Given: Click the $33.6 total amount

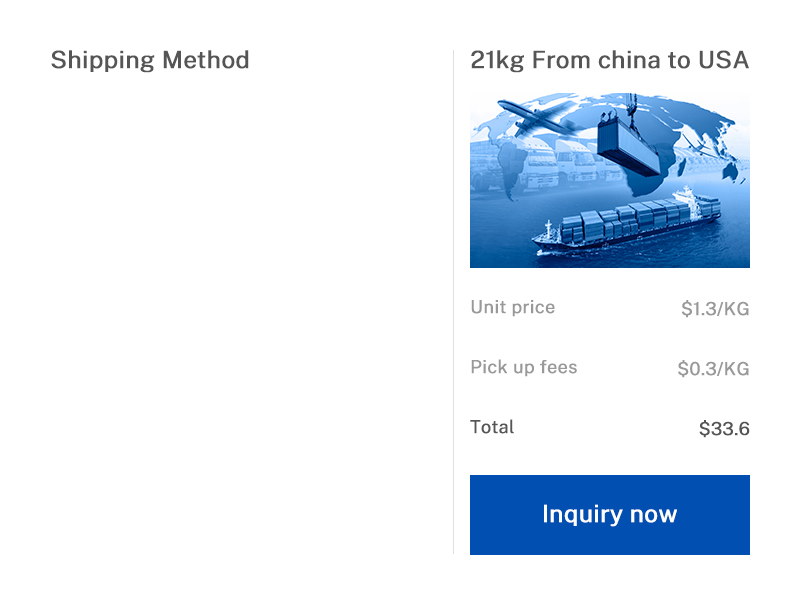Looking at the screenshot, I should pyautogui.click(x=724, y=428).
